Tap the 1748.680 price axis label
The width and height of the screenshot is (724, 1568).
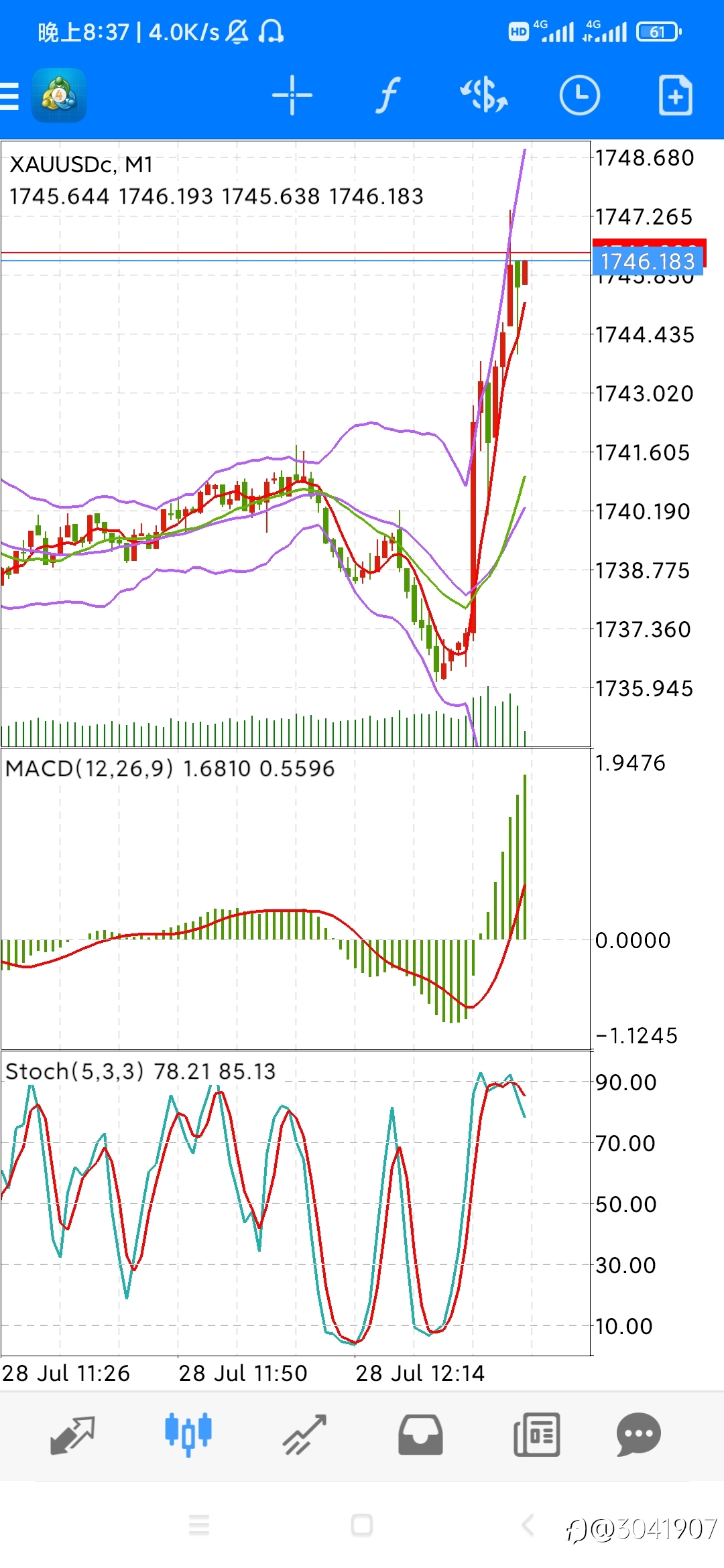click(x=644, y=158)
